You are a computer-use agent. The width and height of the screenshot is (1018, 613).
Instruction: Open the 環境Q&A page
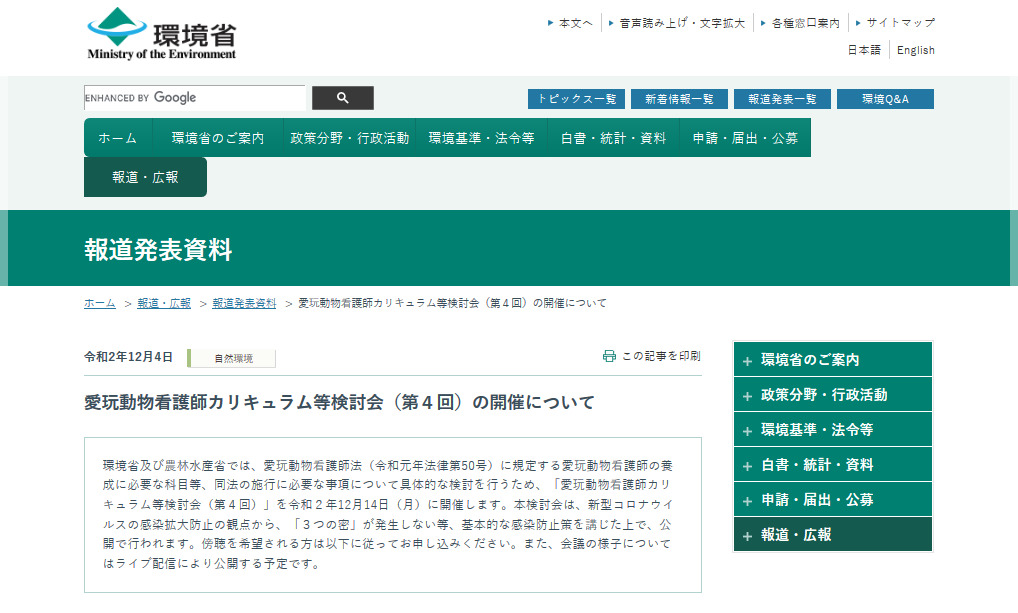[x=884, y=98]
